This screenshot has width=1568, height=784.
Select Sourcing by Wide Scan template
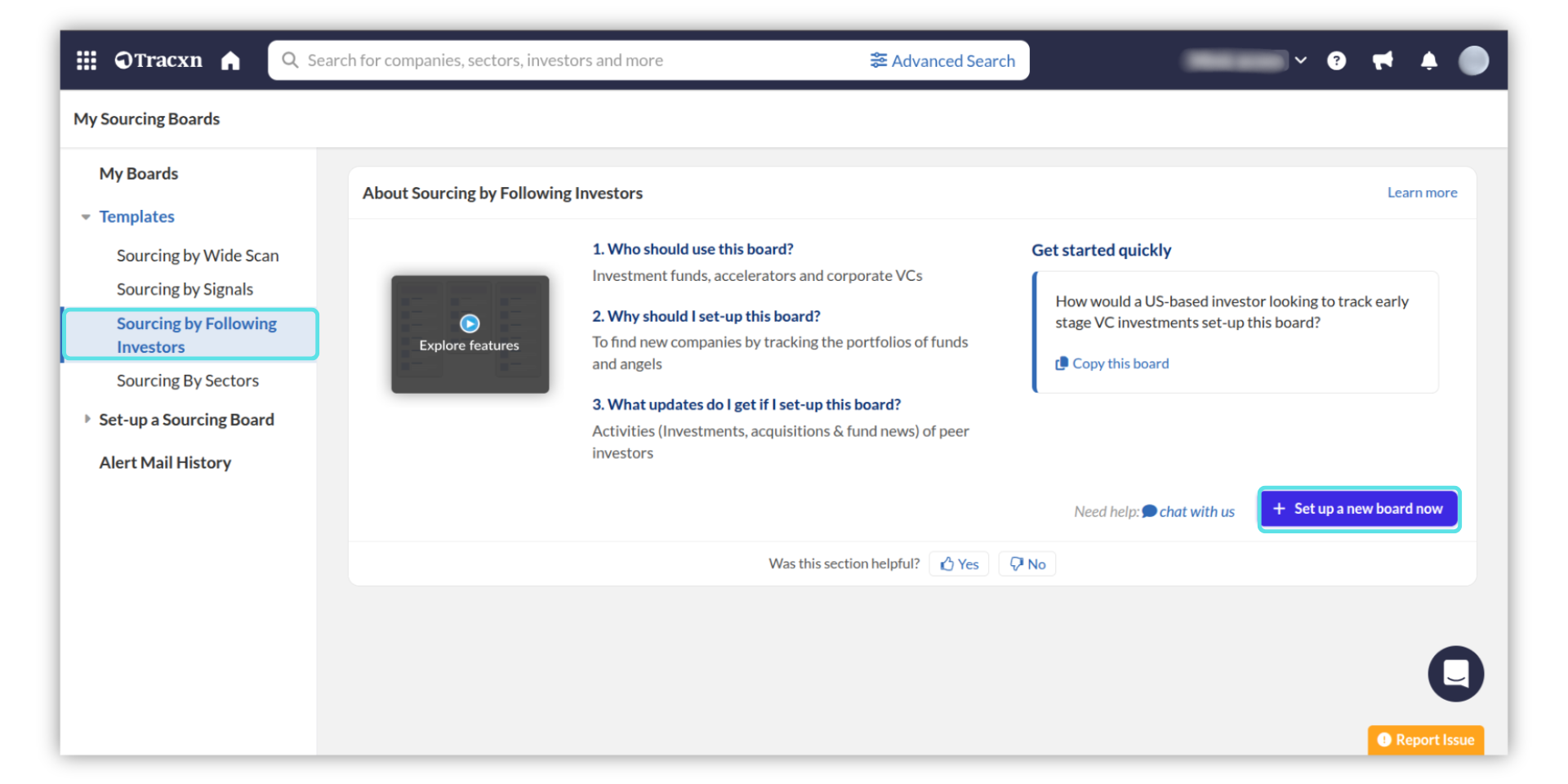tap(198, 256)
